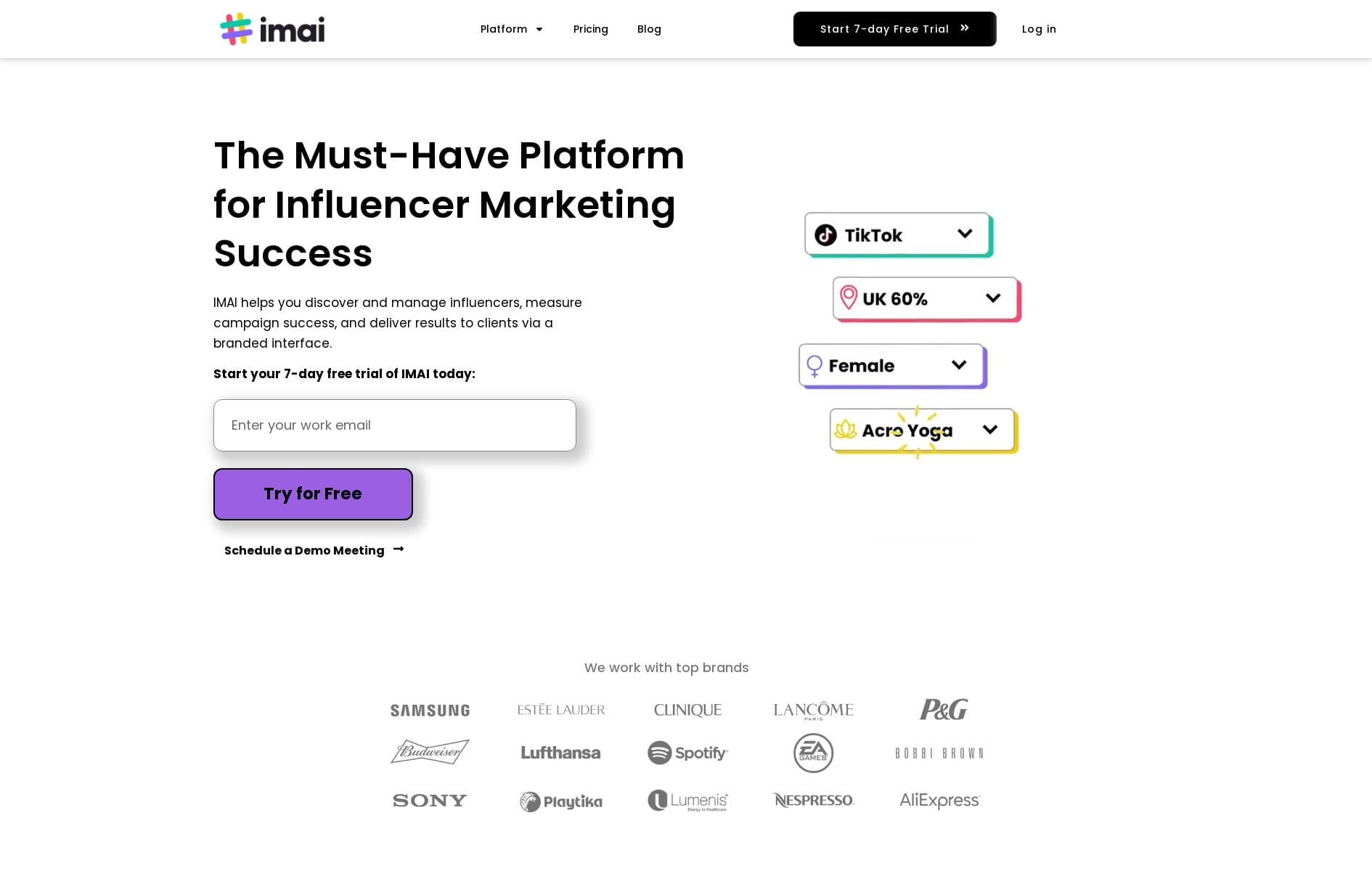The height and width of the screenshot is (871, 1372).
Task: Click the EA Games brand logo
Action: tap(813, 753)
